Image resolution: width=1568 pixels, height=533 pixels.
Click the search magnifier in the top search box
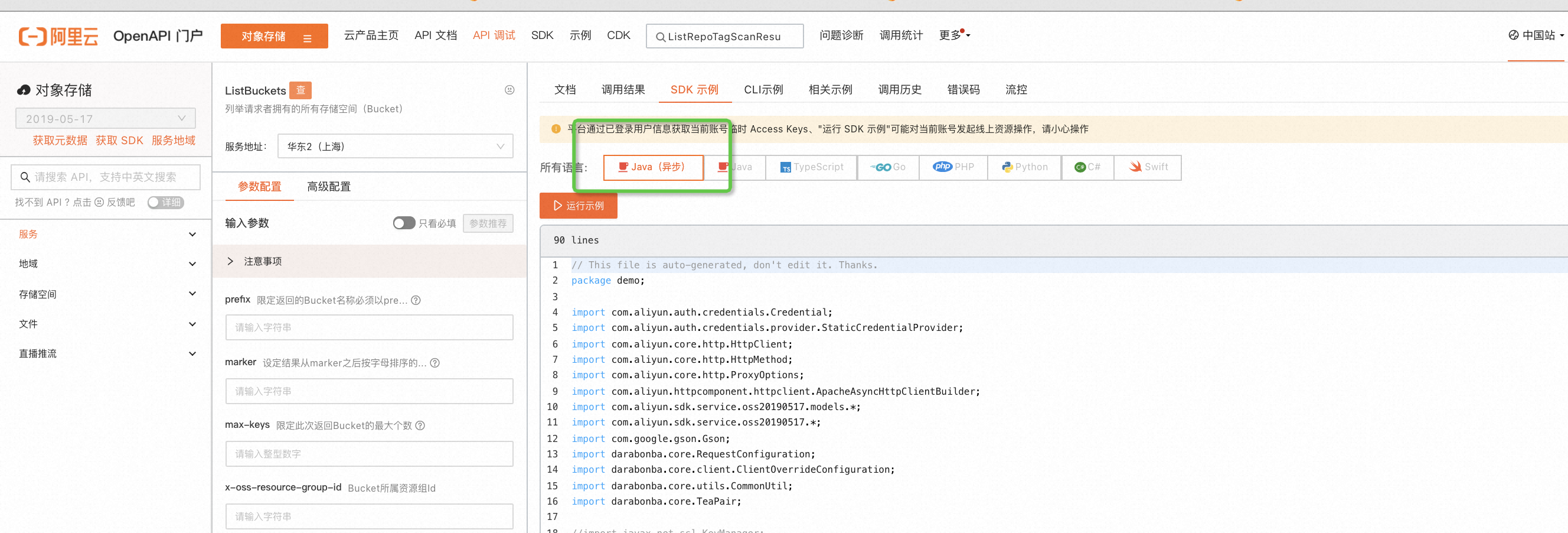coord(661,37)
